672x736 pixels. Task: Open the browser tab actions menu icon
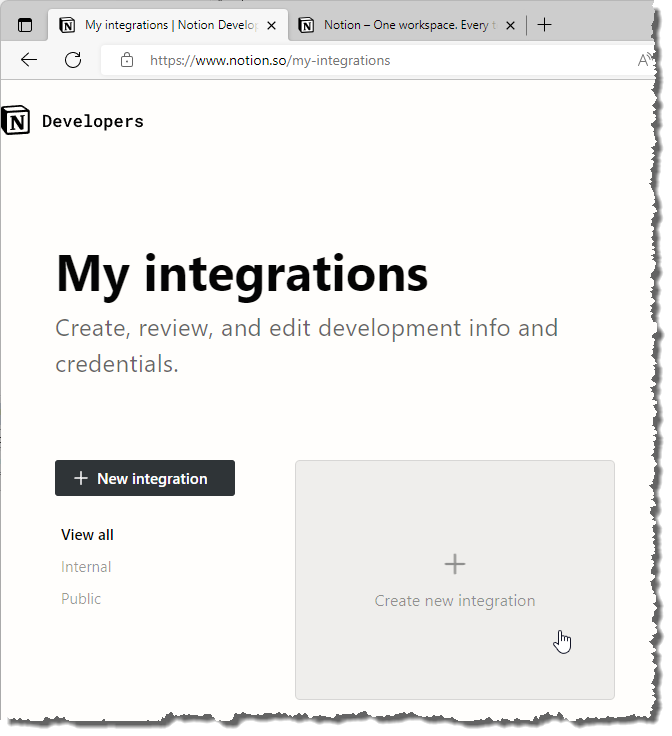25,25
